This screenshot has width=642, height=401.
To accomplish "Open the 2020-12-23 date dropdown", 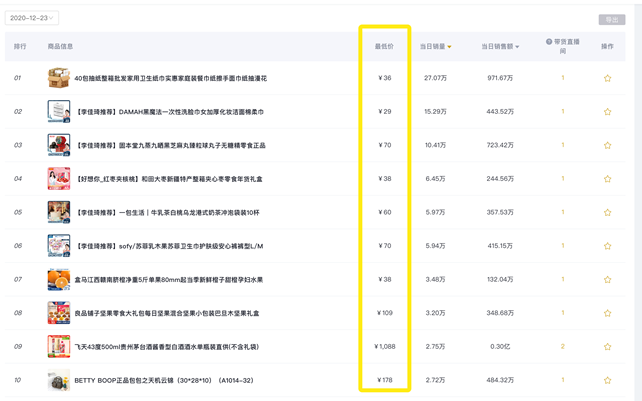I will 32,18.
